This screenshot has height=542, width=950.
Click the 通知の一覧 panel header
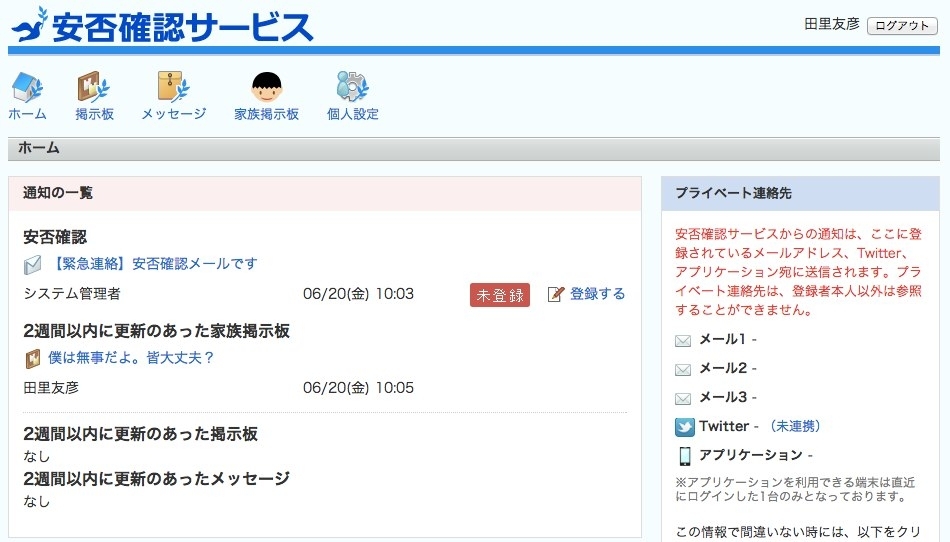[325, 194]
